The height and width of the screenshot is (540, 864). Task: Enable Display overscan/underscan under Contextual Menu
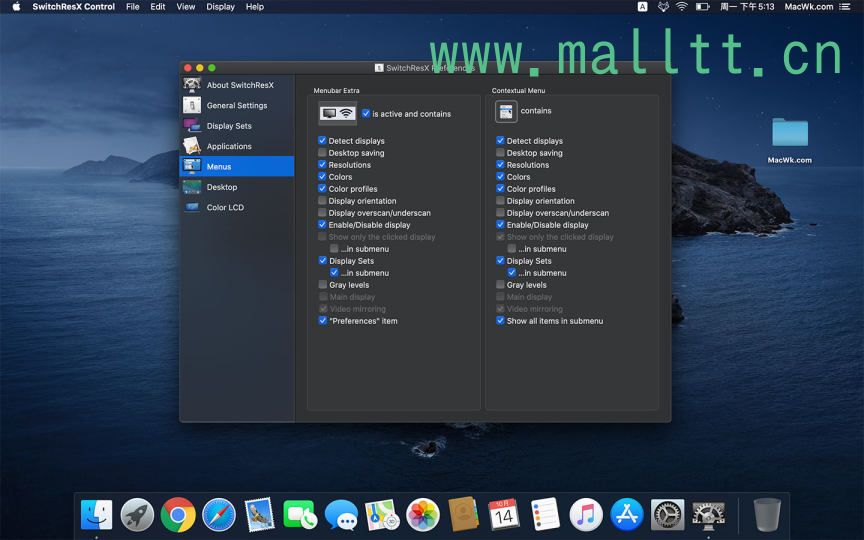point(500,213)
